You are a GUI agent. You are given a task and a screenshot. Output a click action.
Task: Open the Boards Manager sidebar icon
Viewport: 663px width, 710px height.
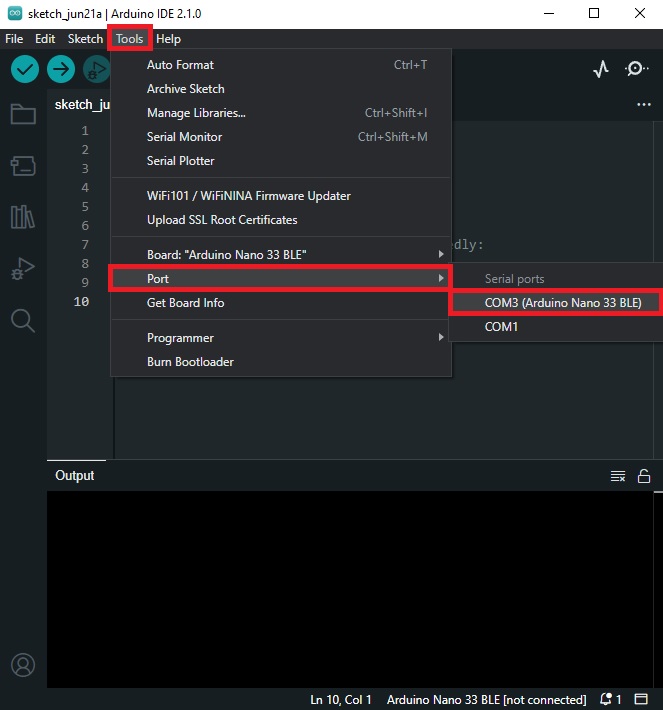[23, 166]
